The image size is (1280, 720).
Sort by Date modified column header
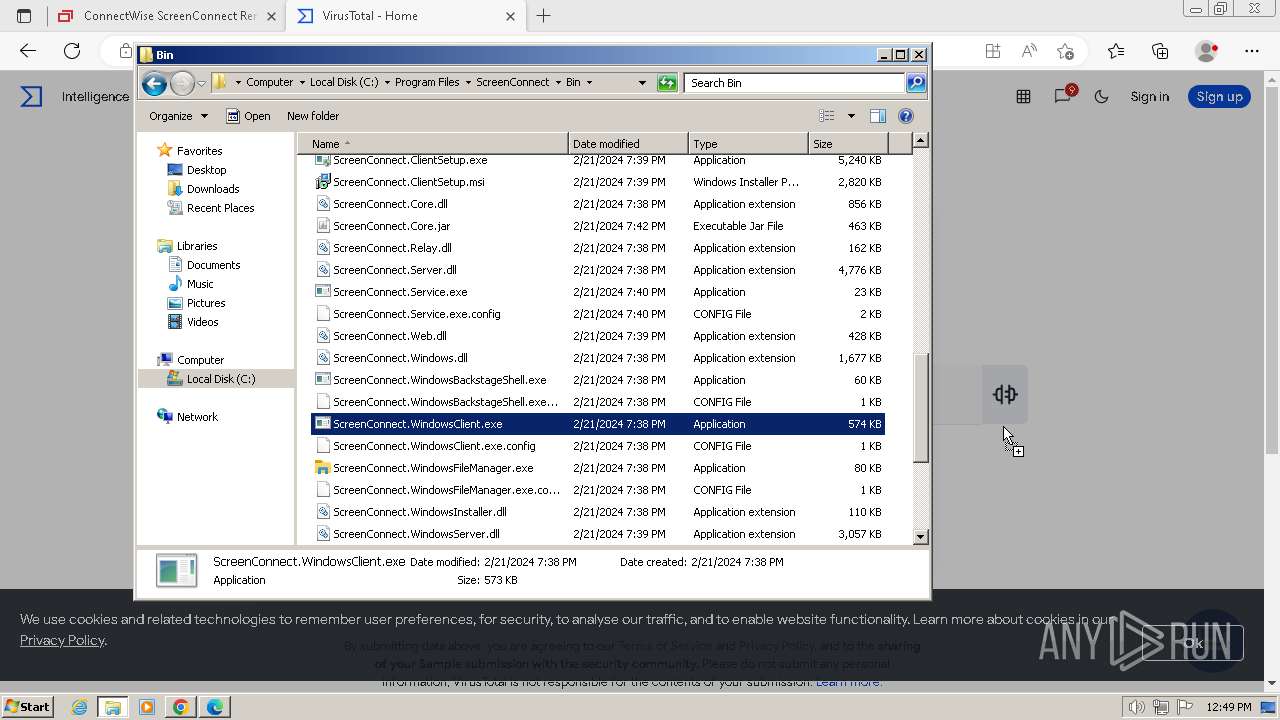[x=628, y=144]
